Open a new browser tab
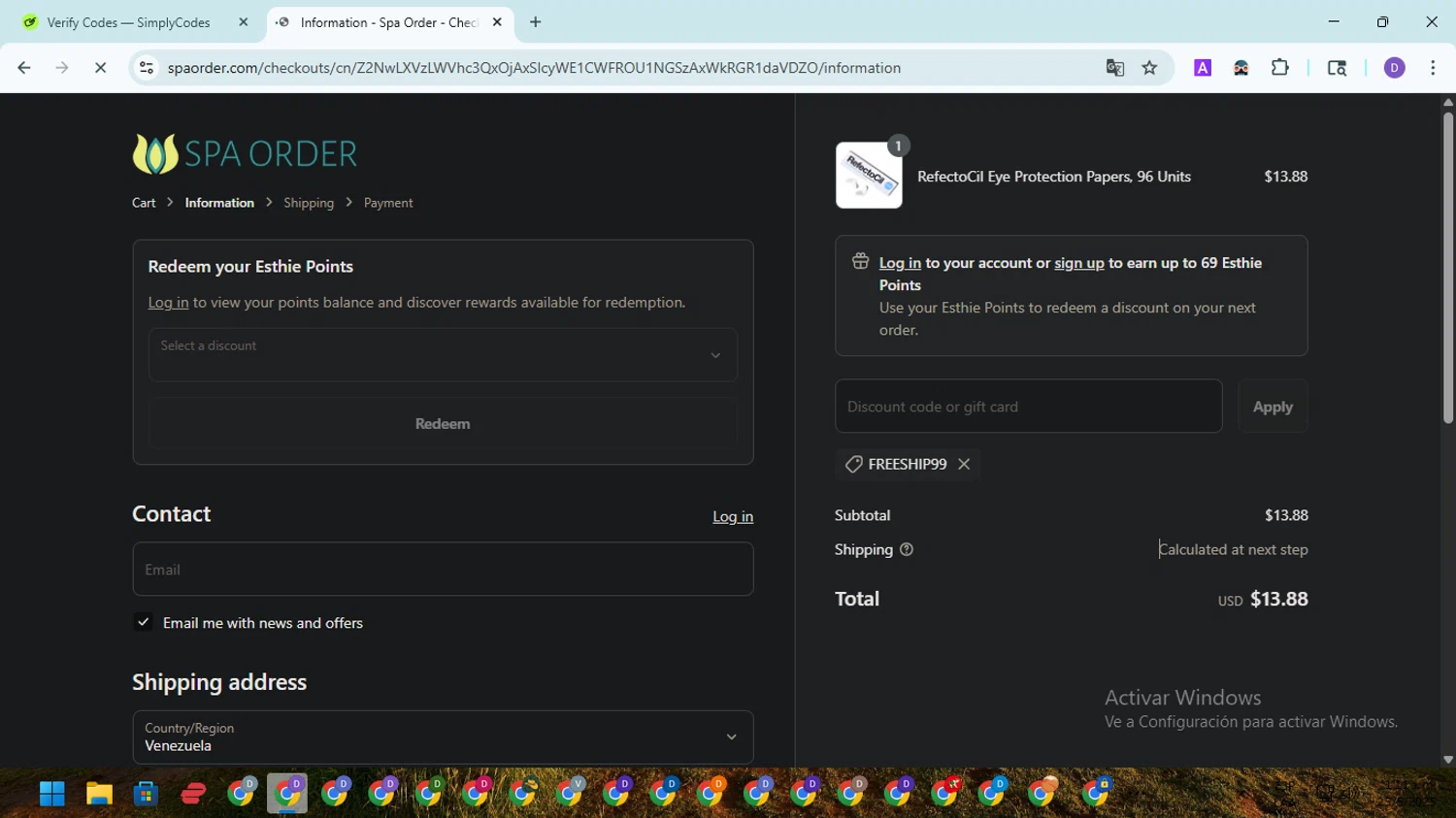The height and width of the screenshot is (818, 1456). (535, 22)
